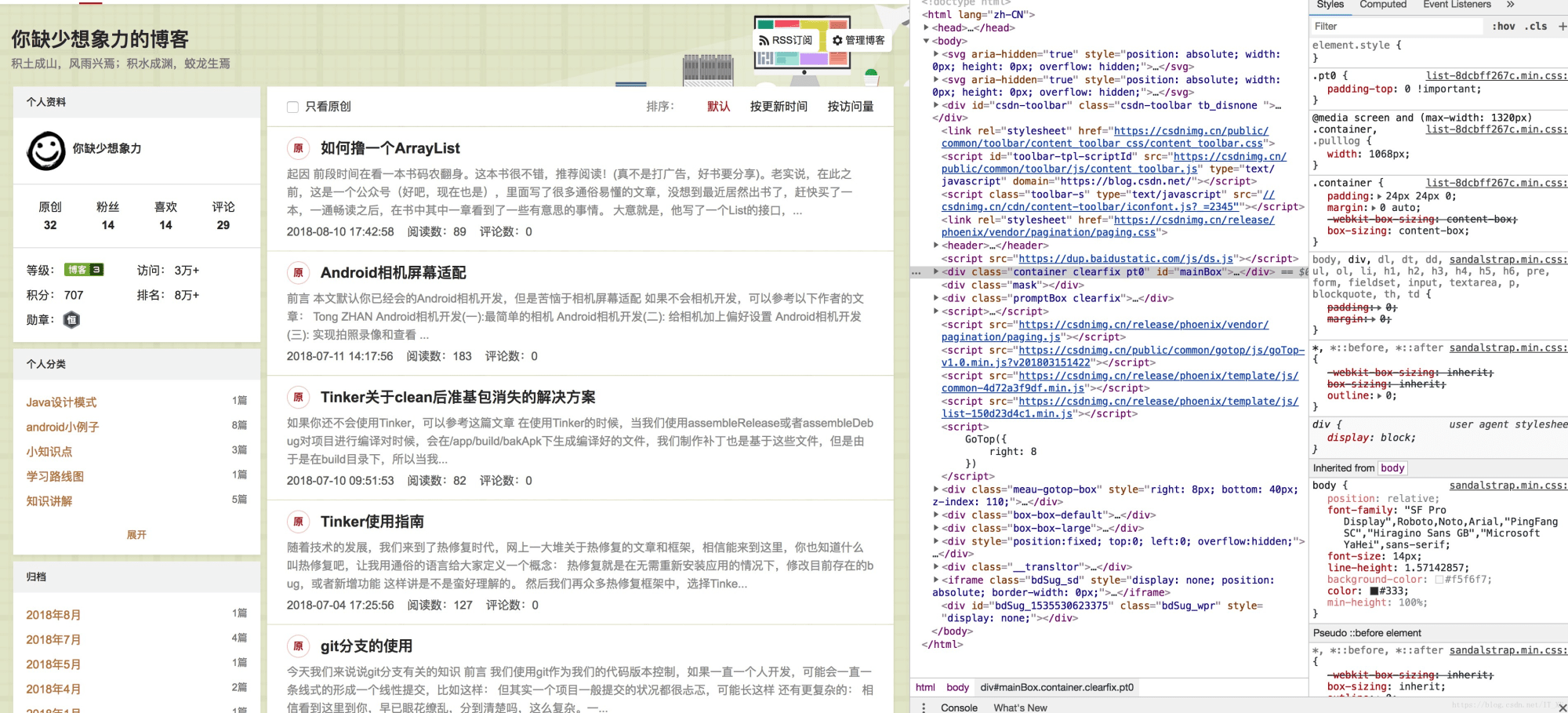This screenshot has width=1568, height=713.
Task: Expand the meau-gotop-box div node
Action: coord(936,489)
